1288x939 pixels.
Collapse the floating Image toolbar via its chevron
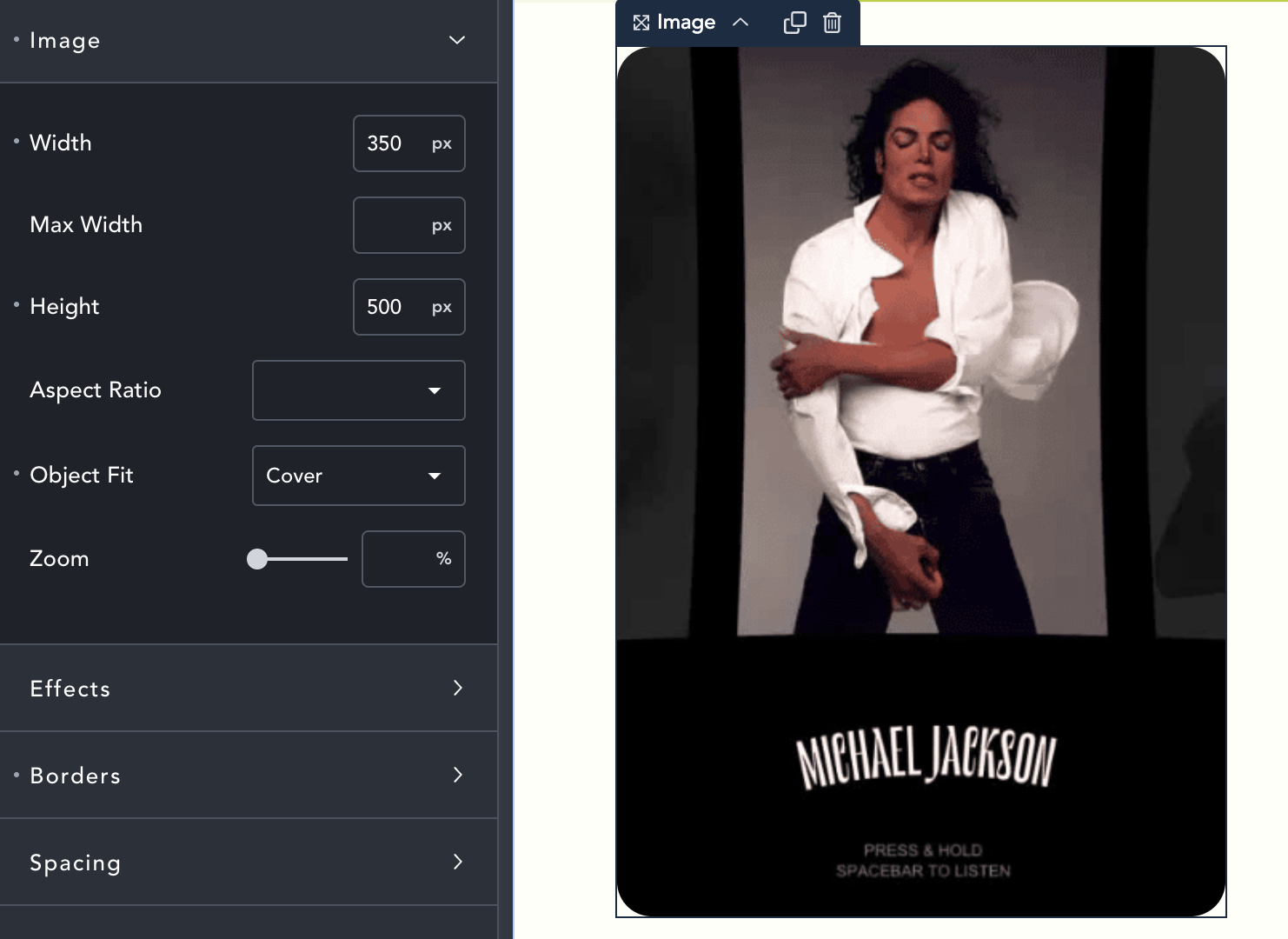point(740,23)
